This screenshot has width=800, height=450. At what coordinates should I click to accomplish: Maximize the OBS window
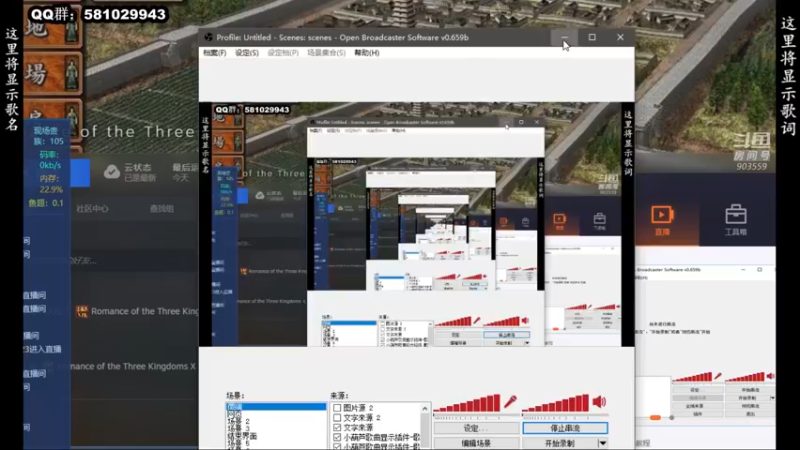[592, 37]
